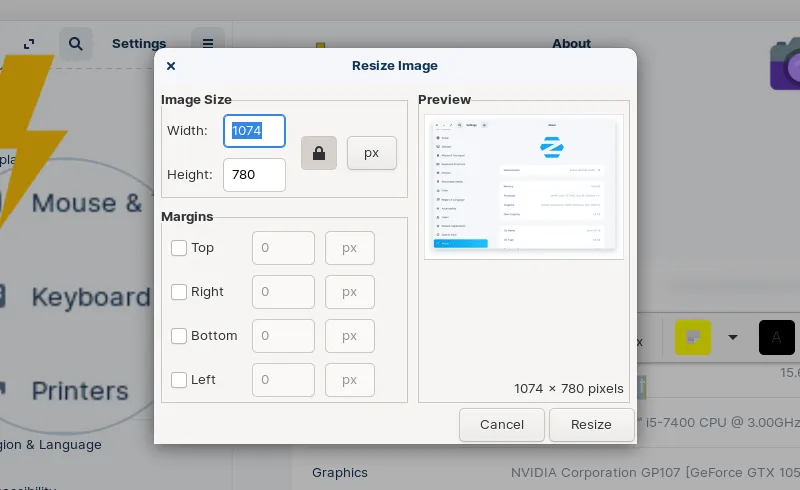Image resolution: width=800 pixels, height=490 pixels.
Task: Open the Top margin px unit dropdown
Action: pyautogui.click(x=350, y=248)
